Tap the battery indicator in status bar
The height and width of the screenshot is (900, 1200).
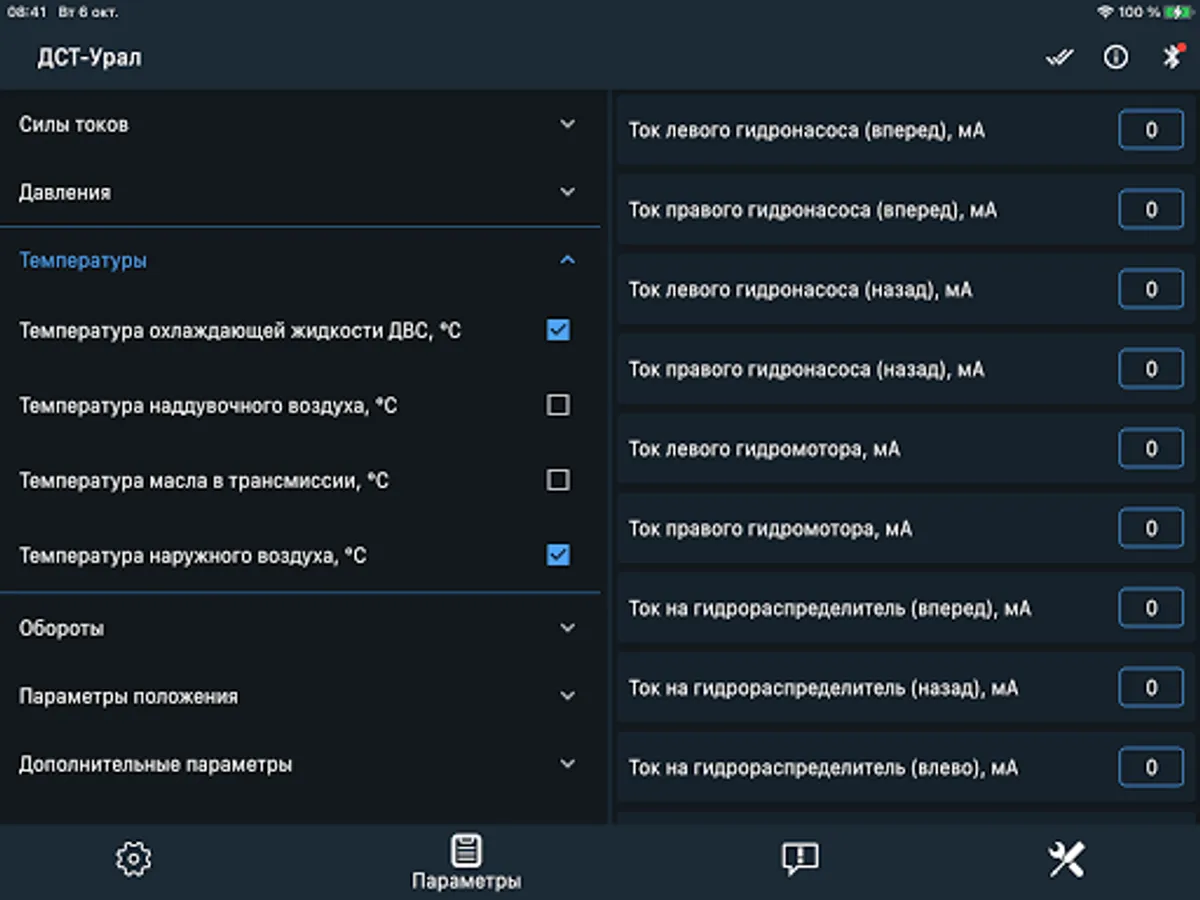tap(1176, 12)
